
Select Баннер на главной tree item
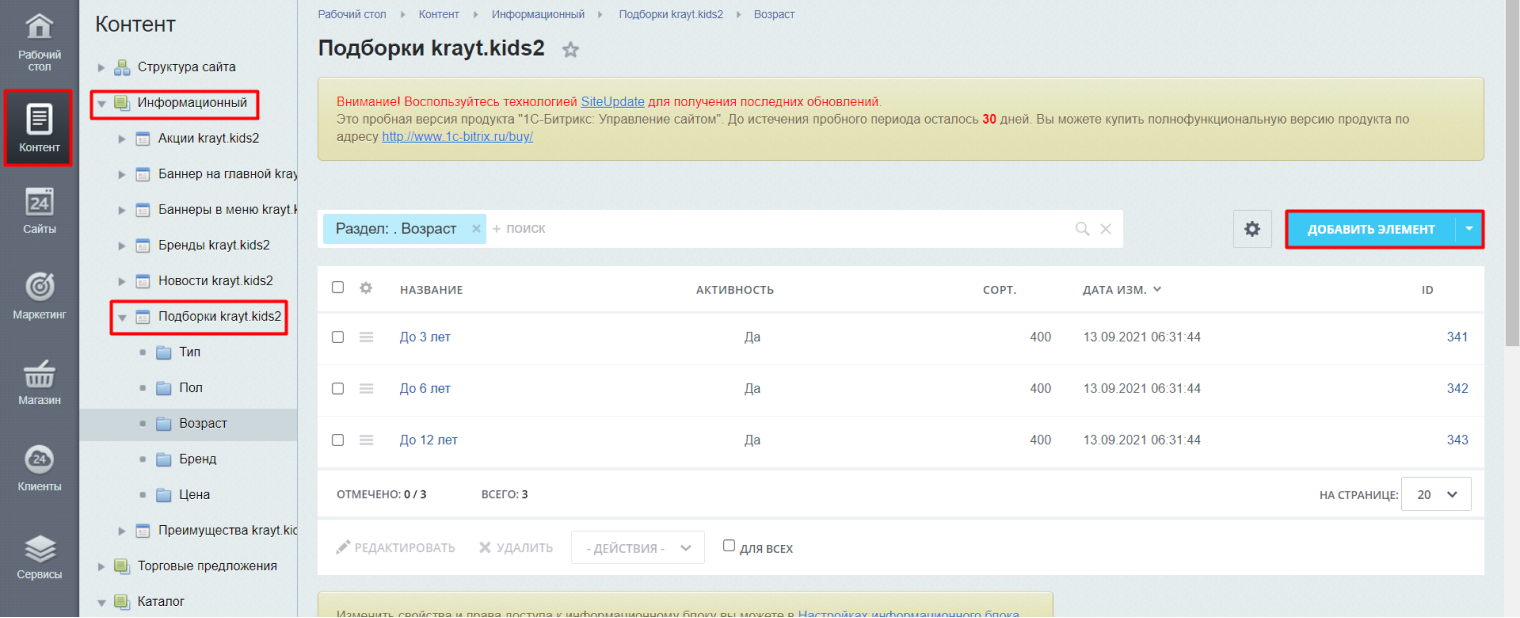pyautogui.click(x=228, y=174)
